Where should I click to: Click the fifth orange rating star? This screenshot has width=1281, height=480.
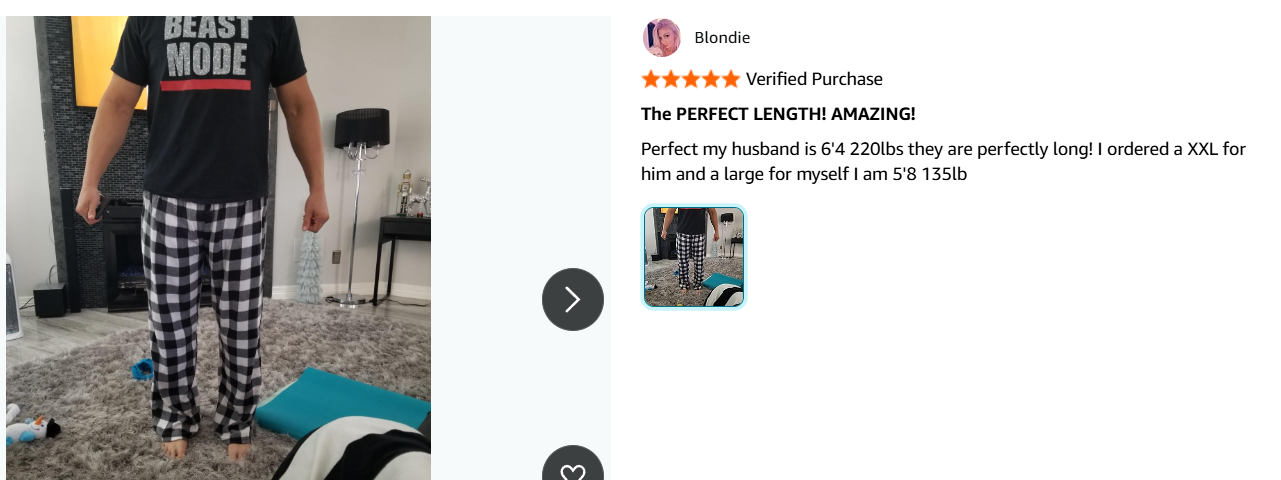click(731, 79)
